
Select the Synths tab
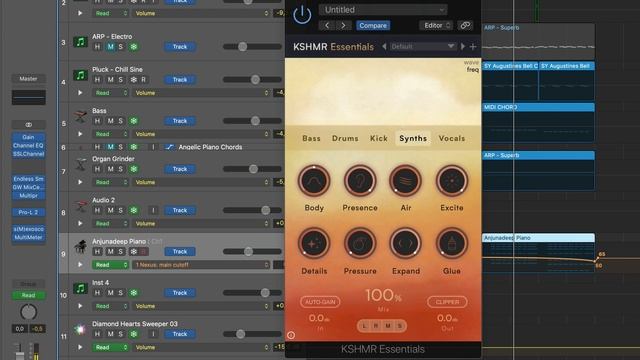pyautogui.click(x=413, y=138)
